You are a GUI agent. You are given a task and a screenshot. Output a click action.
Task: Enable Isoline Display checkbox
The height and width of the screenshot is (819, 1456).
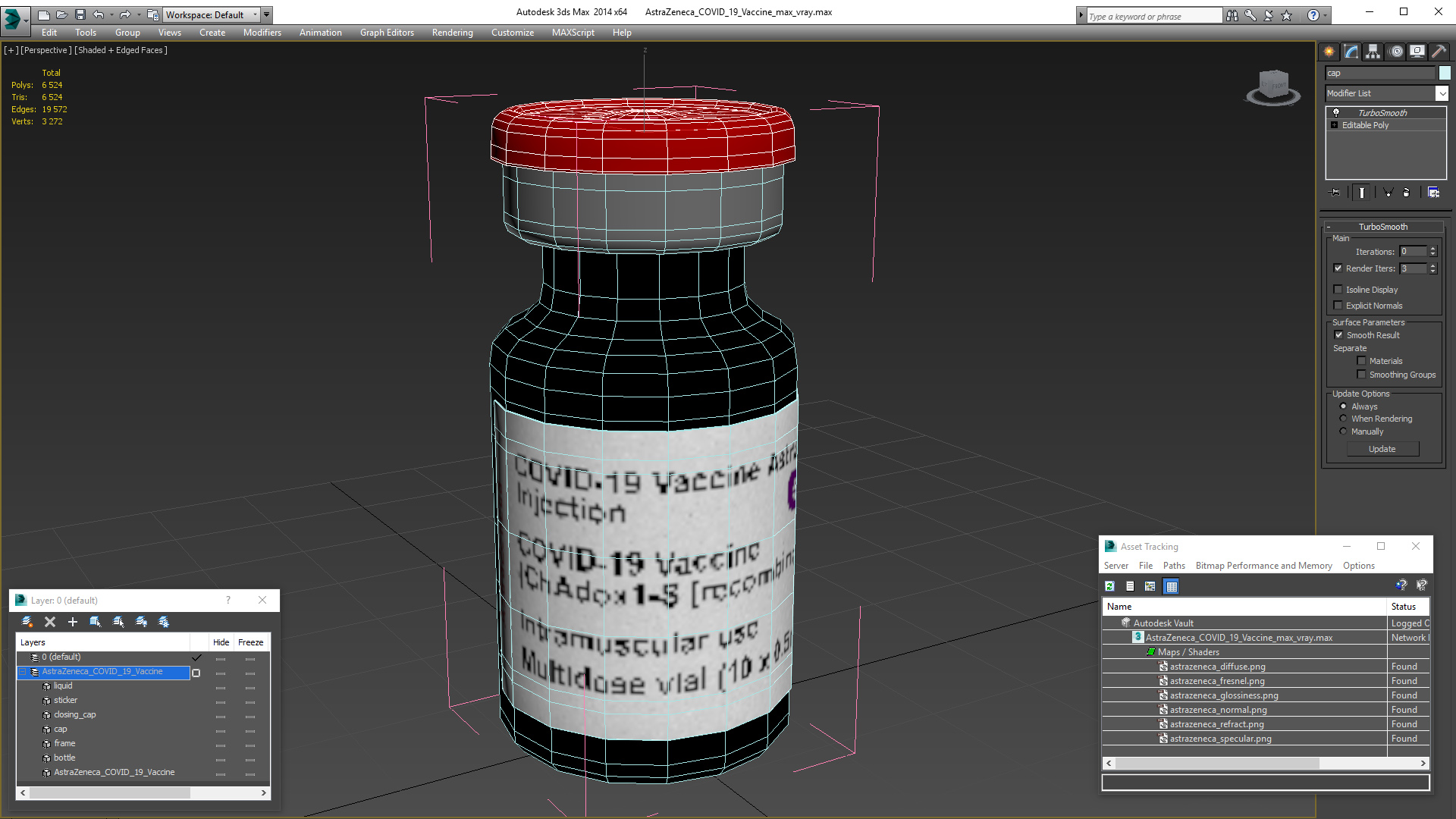[x=1338, y=290]
